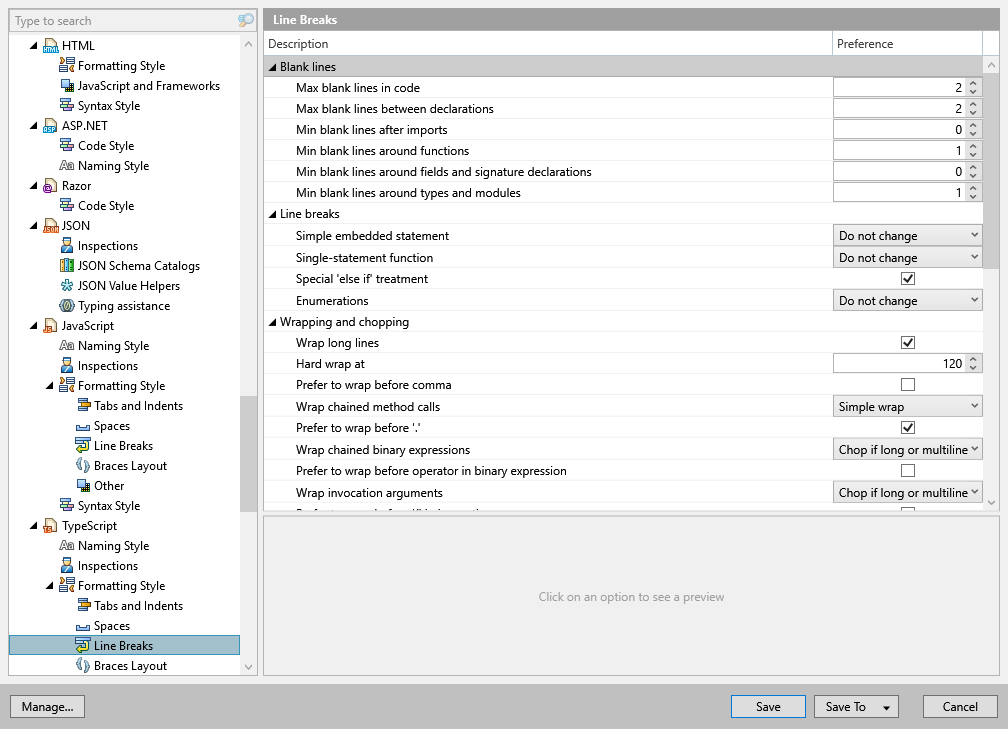Enable Prefer to wrap before comma
The image size is (1008, 729).
point(908,385)
